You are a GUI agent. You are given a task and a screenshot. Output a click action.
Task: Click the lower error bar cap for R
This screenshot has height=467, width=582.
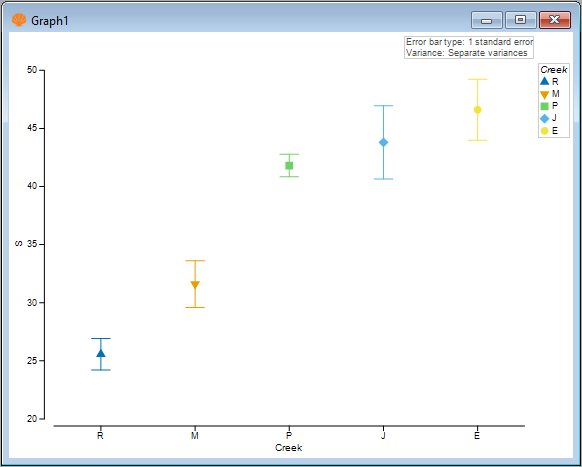101,370
